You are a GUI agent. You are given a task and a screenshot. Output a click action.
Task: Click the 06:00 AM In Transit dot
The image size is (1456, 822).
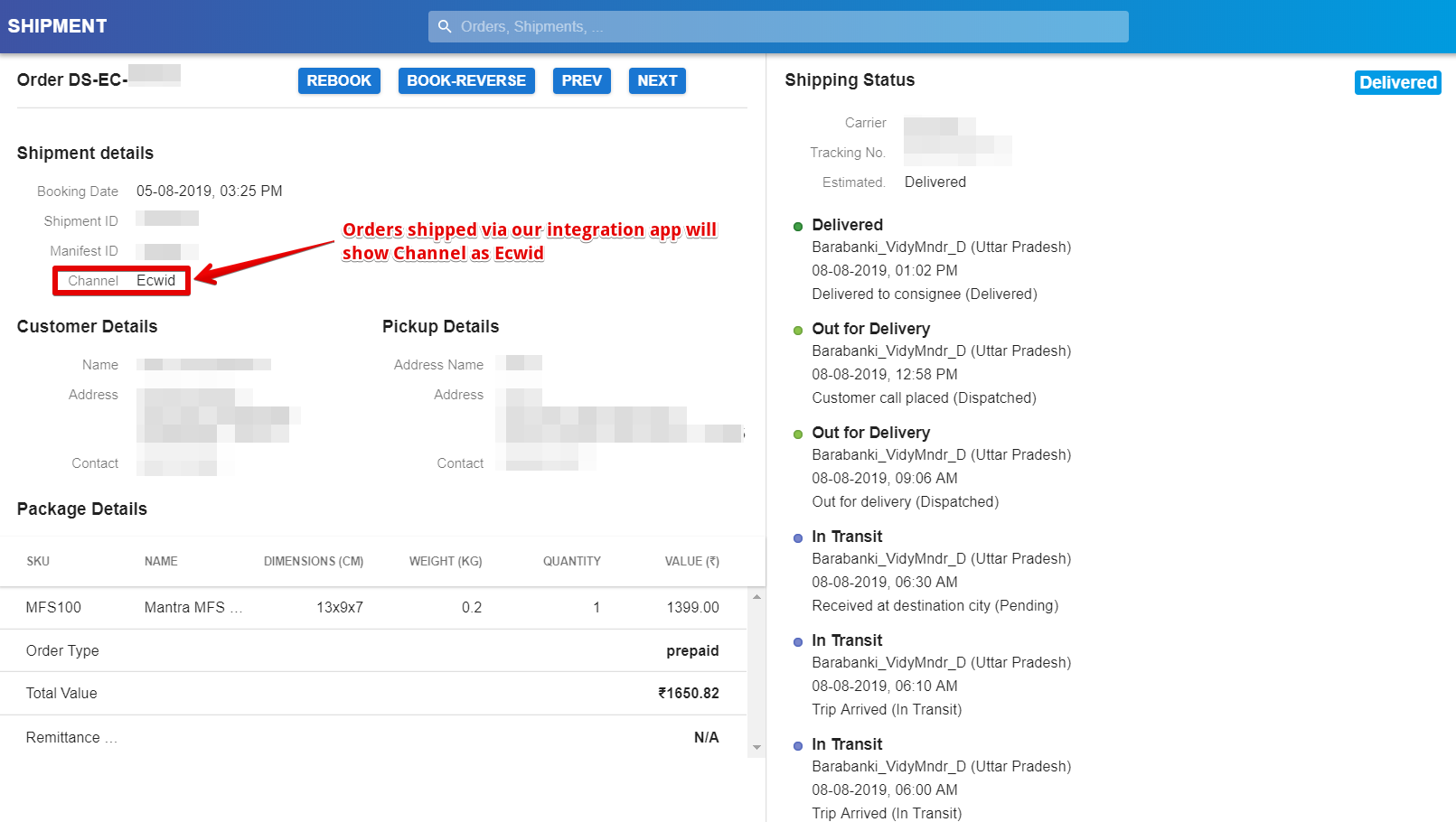798,746
